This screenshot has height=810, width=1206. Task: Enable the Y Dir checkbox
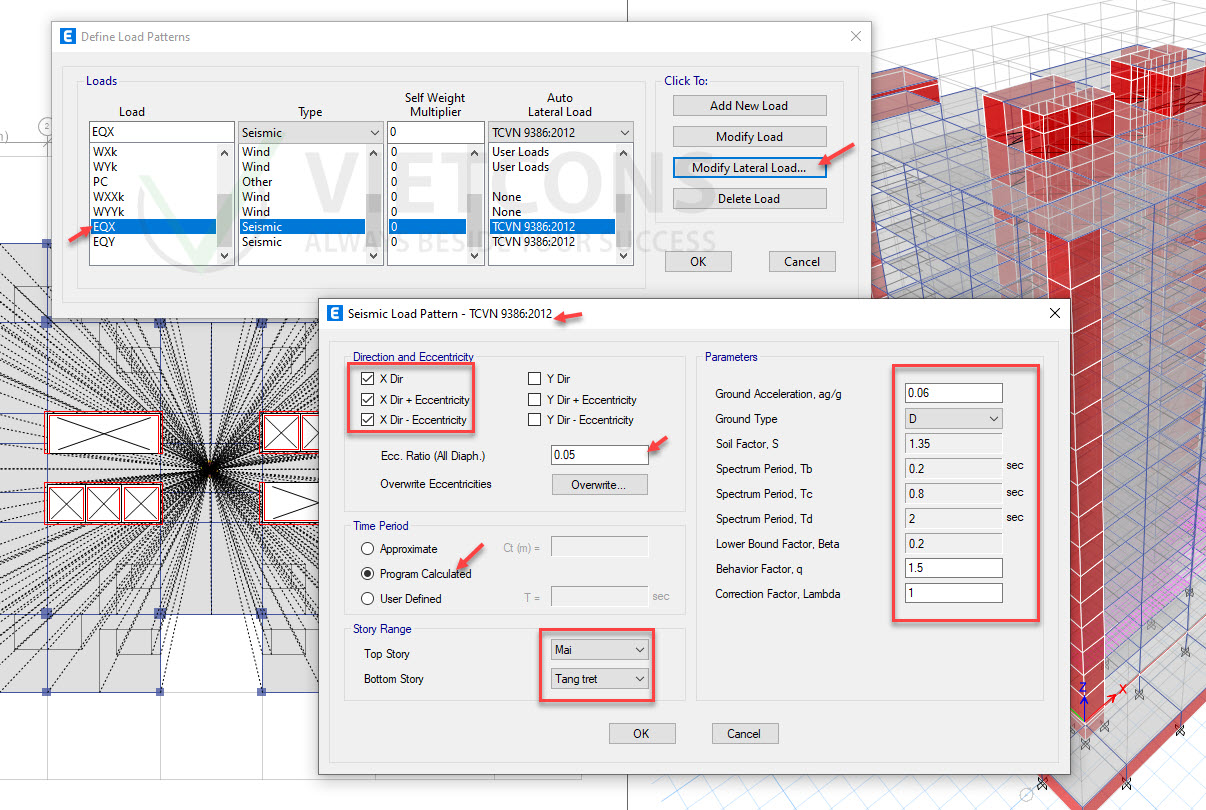coord(535,379)
